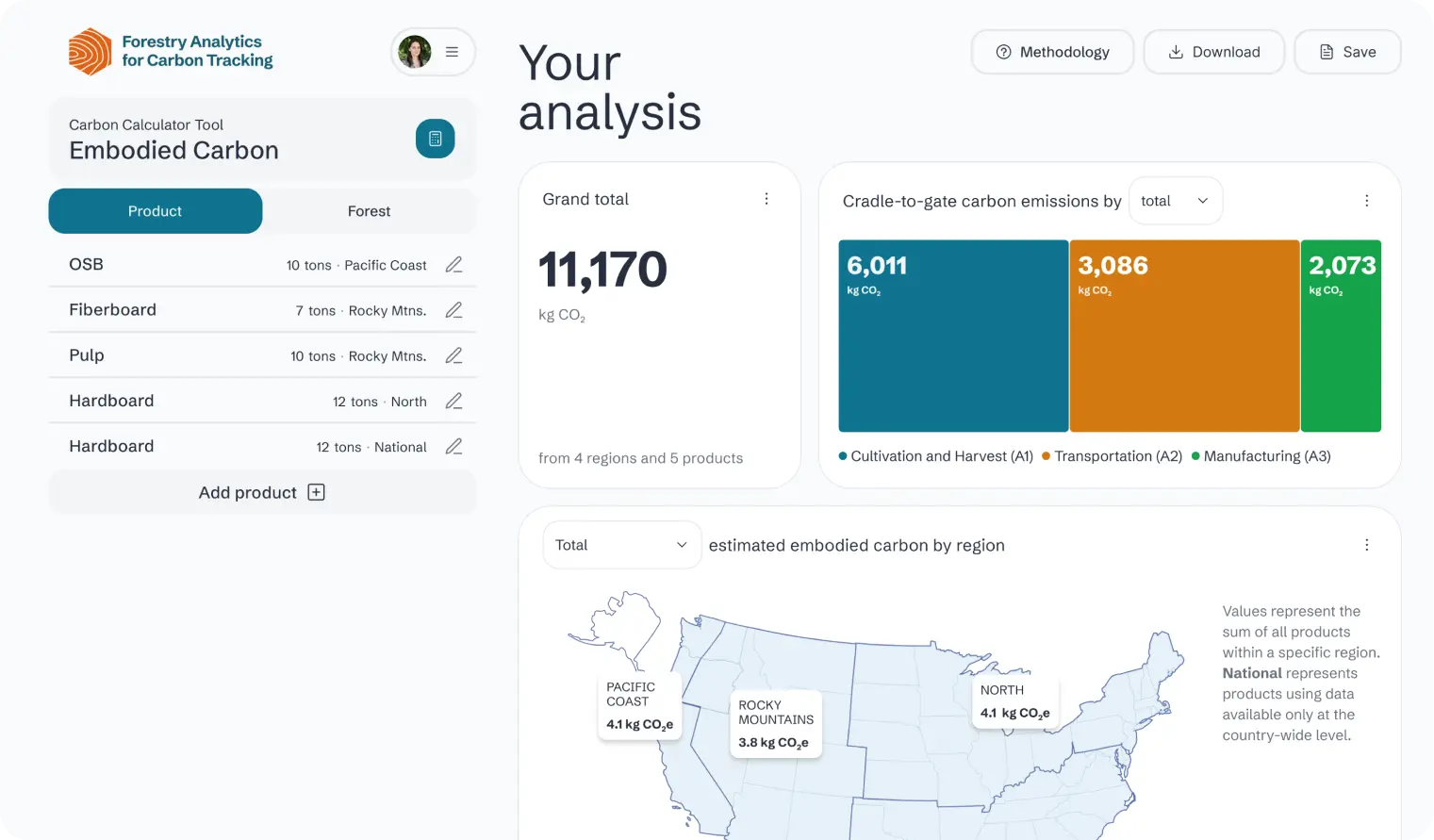Image resolution: width=1434 pixels, height=840 pixels.
Task: Open the Methodology page
Action: 1052,52
